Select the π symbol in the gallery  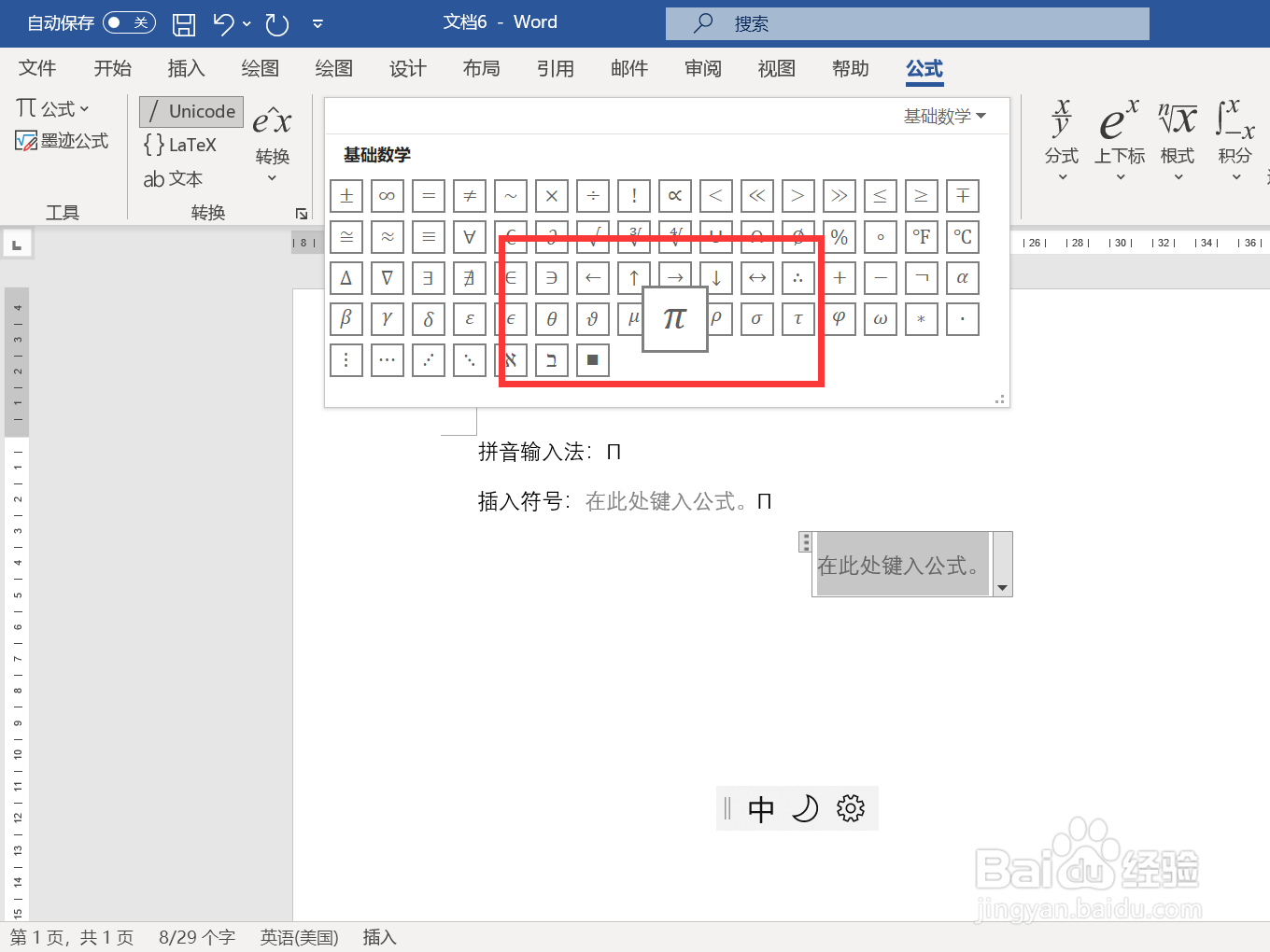[x=675, y=318]
